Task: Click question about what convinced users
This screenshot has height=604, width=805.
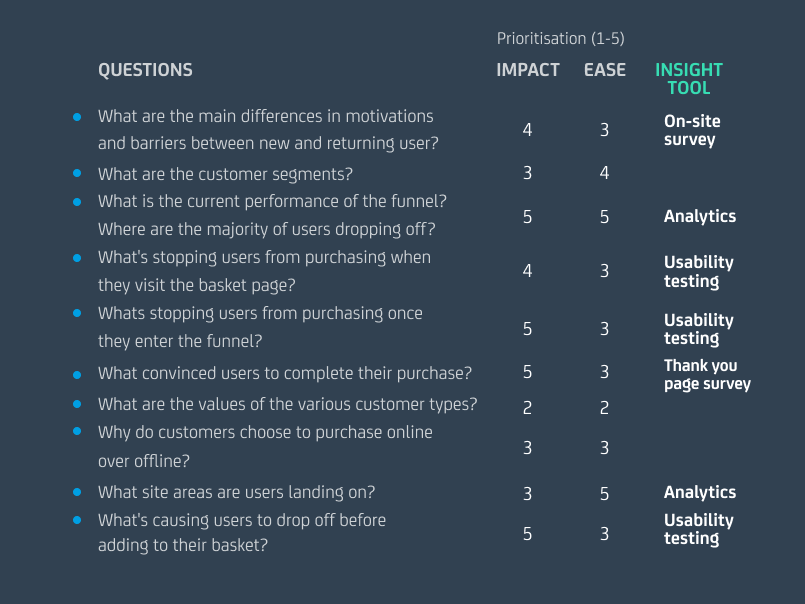Action: click(x=284, y=374)
